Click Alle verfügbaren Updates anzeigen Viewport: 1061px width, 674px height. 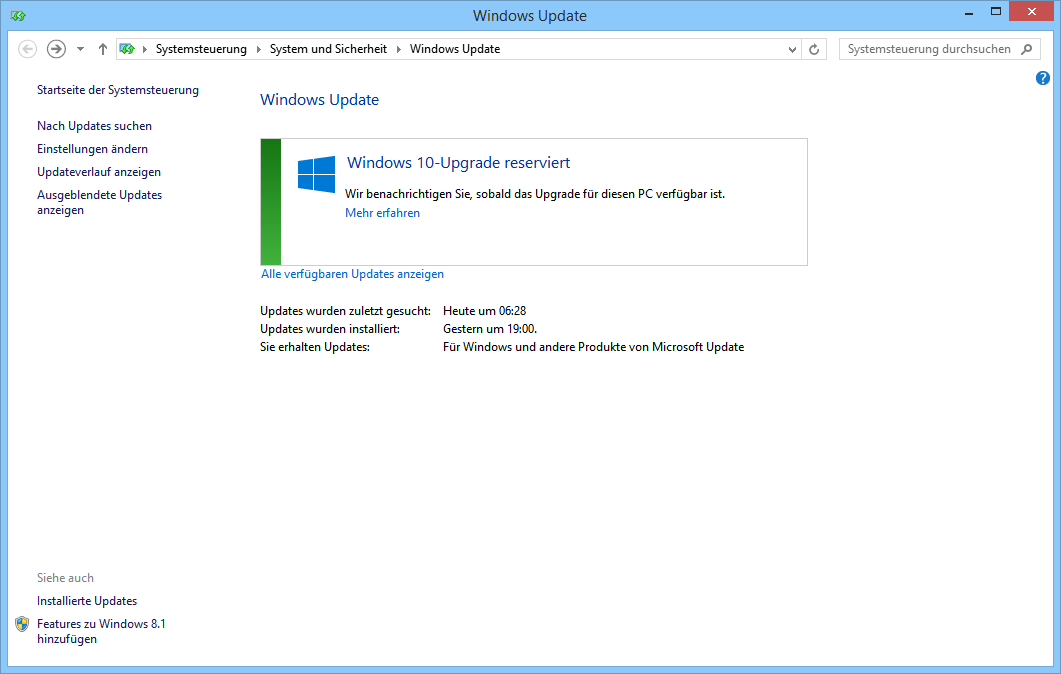353,274
